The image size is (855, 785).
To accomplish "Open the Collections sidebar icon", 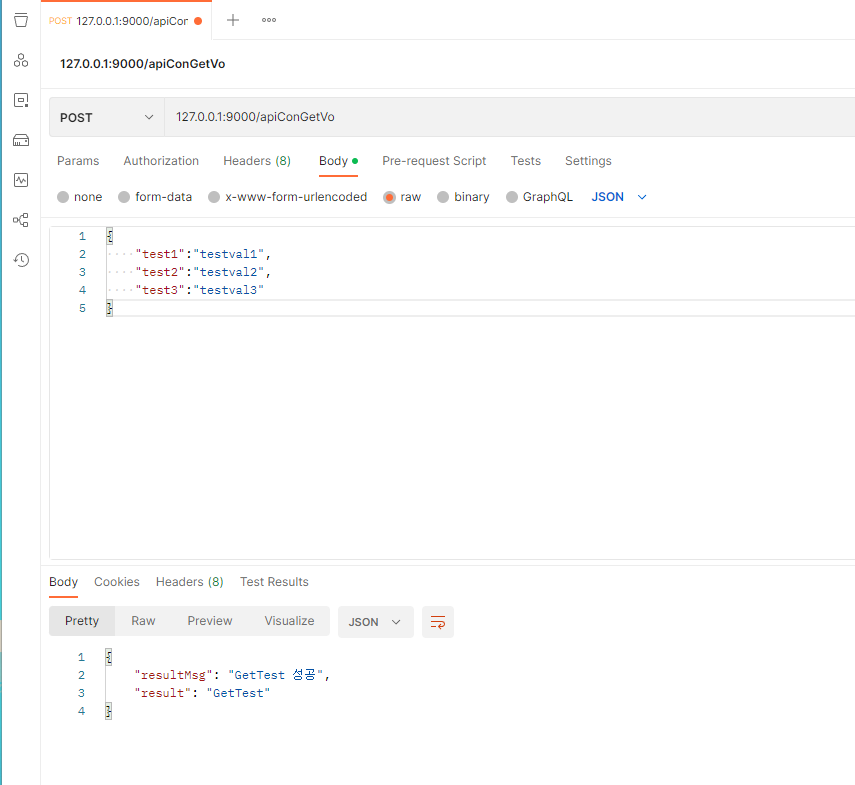I will [21, 20].
